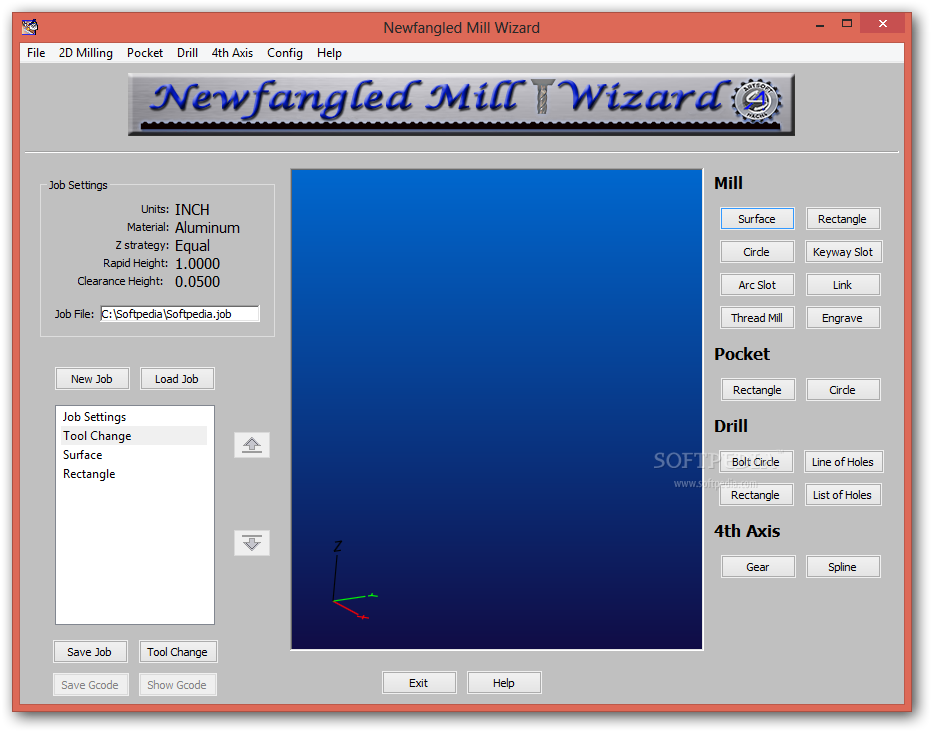Click the Mill Circle button

point(757,252)
